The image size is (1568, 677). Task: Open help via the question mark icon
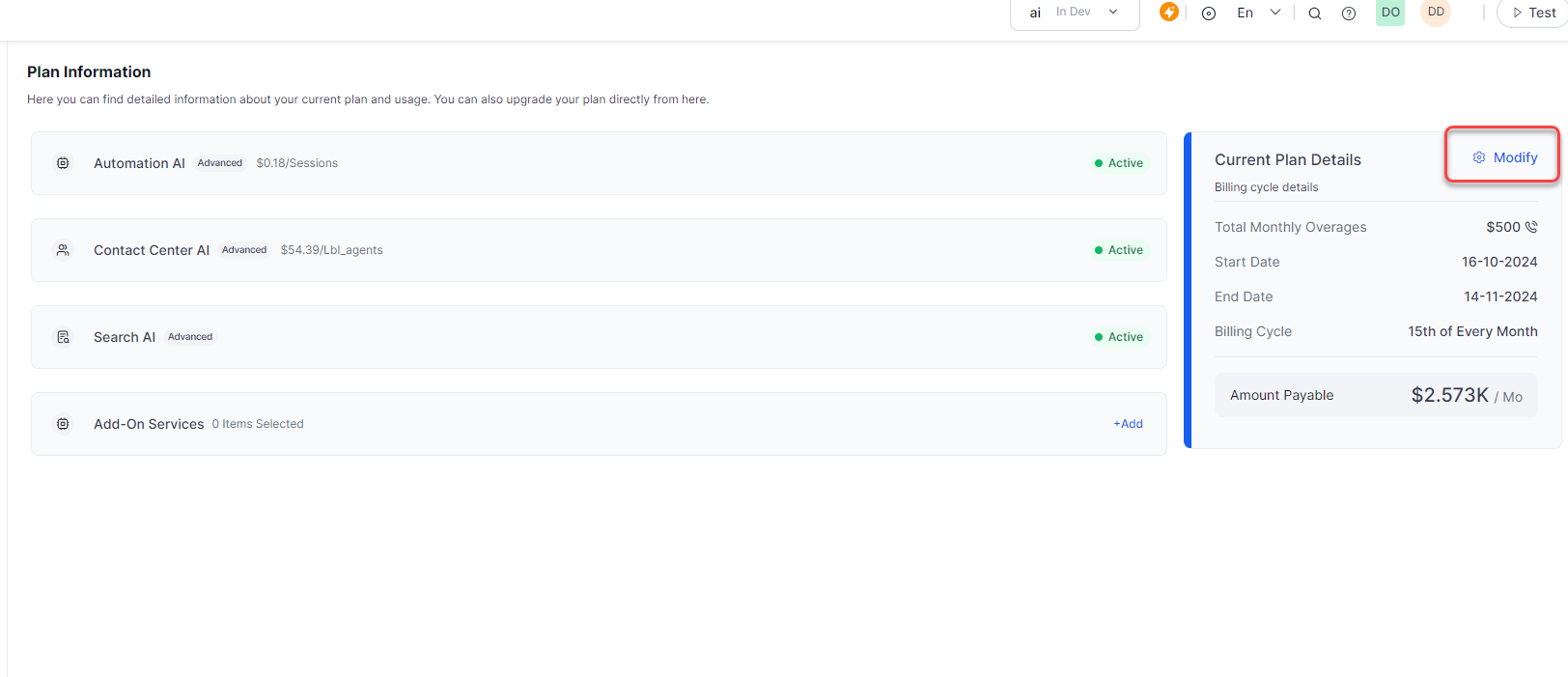pyautogui.click(x=1349, y=14)
